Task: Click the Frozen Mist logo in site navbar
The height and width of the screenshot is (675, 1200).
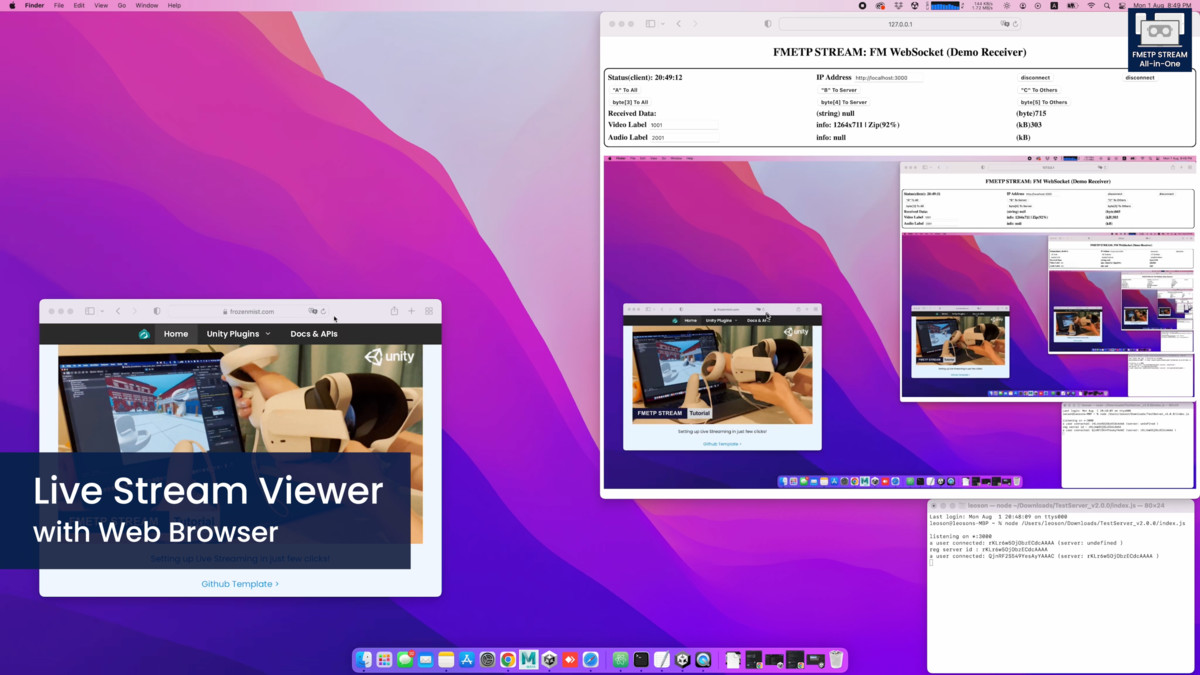Action: pos(144,334)
